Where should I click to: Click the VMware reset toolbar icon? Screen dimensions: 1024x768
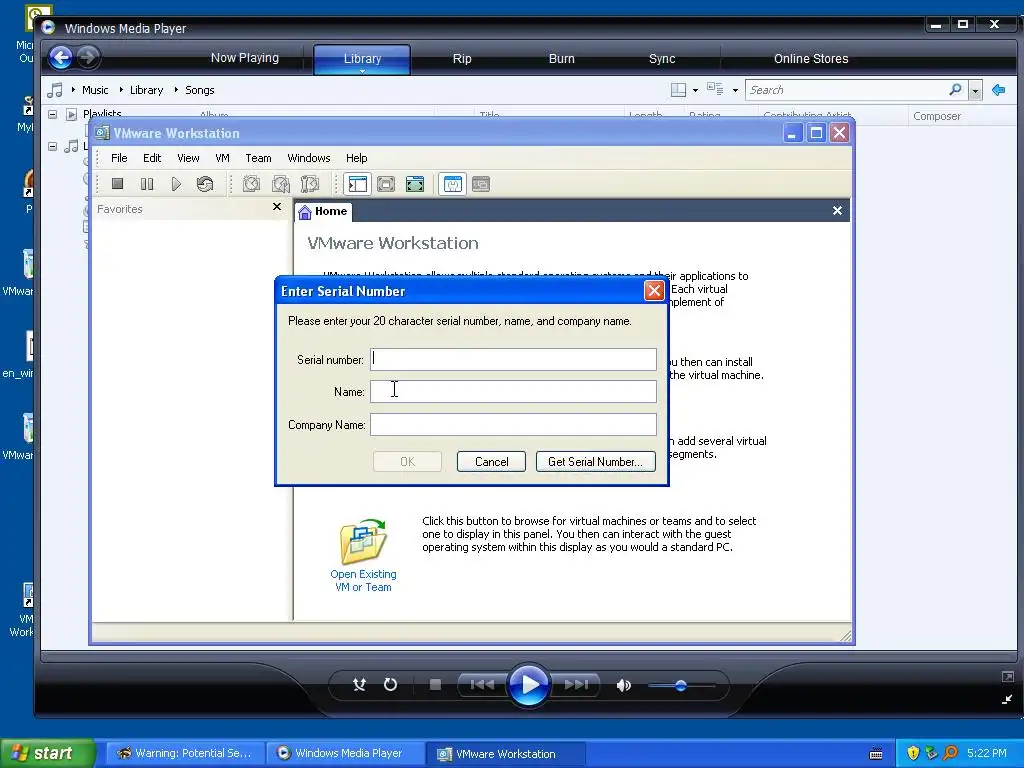(x=205, y=184)
